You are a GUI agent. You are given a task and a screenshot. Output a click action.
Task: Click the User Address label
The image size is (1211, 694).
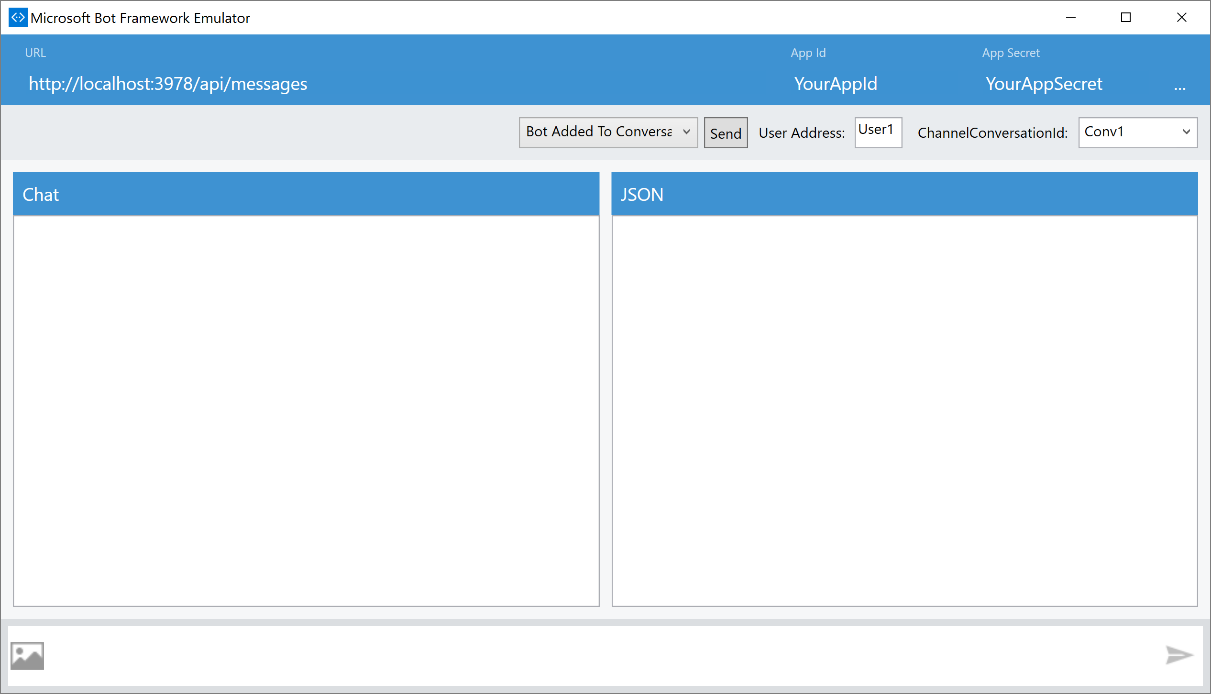coord(802,133)
